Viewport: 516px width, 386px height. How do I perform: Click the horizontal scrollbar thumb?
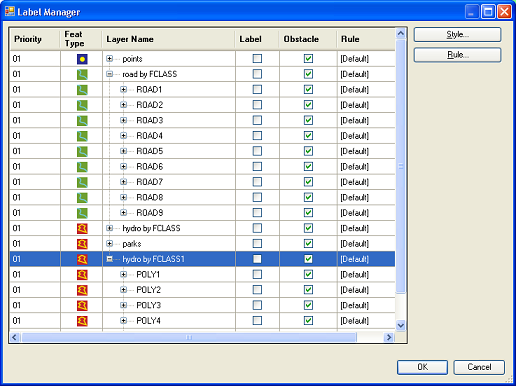coord(189,337)
